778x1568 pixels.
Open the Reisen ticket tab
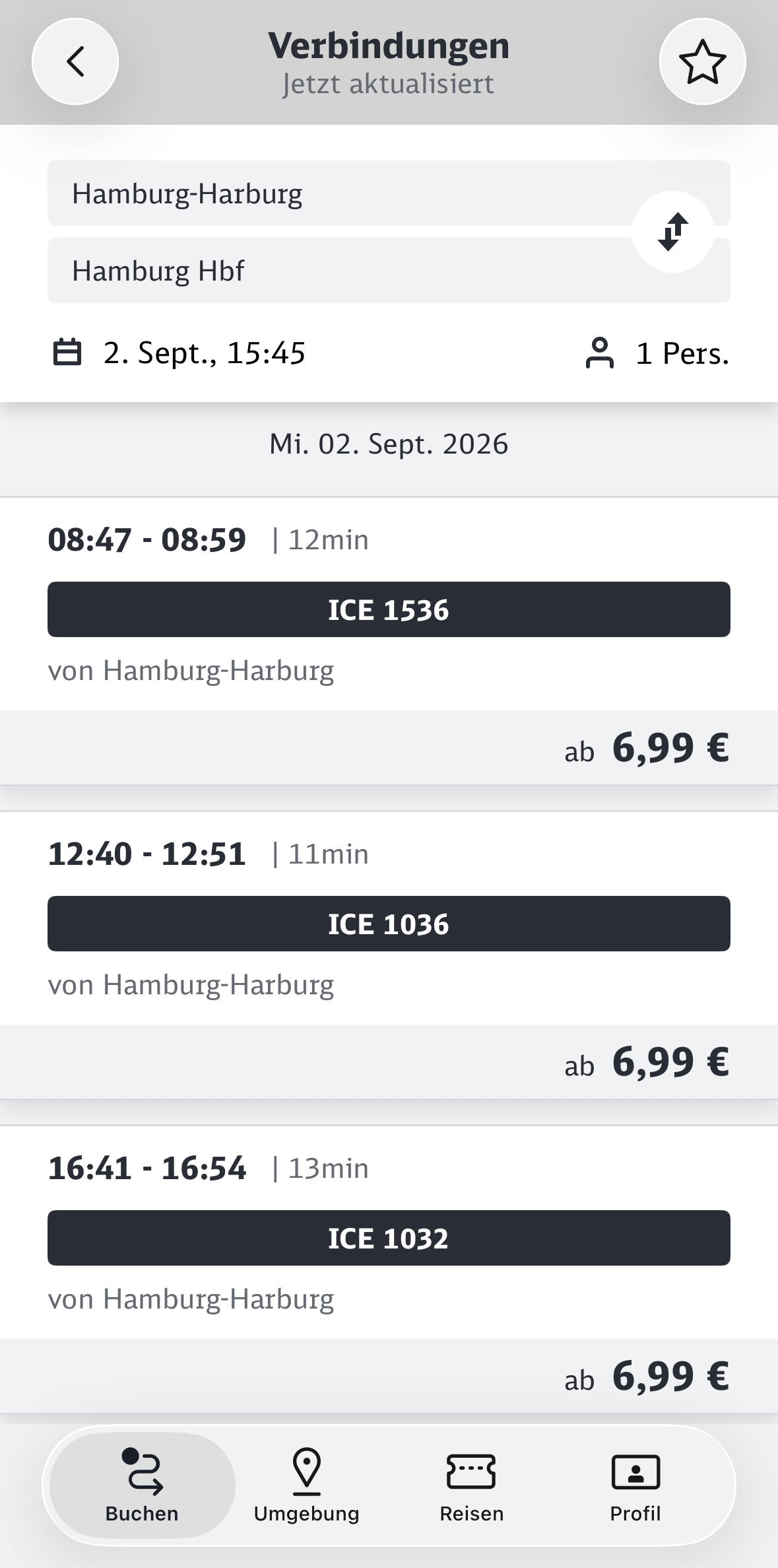pos(472,1485)
